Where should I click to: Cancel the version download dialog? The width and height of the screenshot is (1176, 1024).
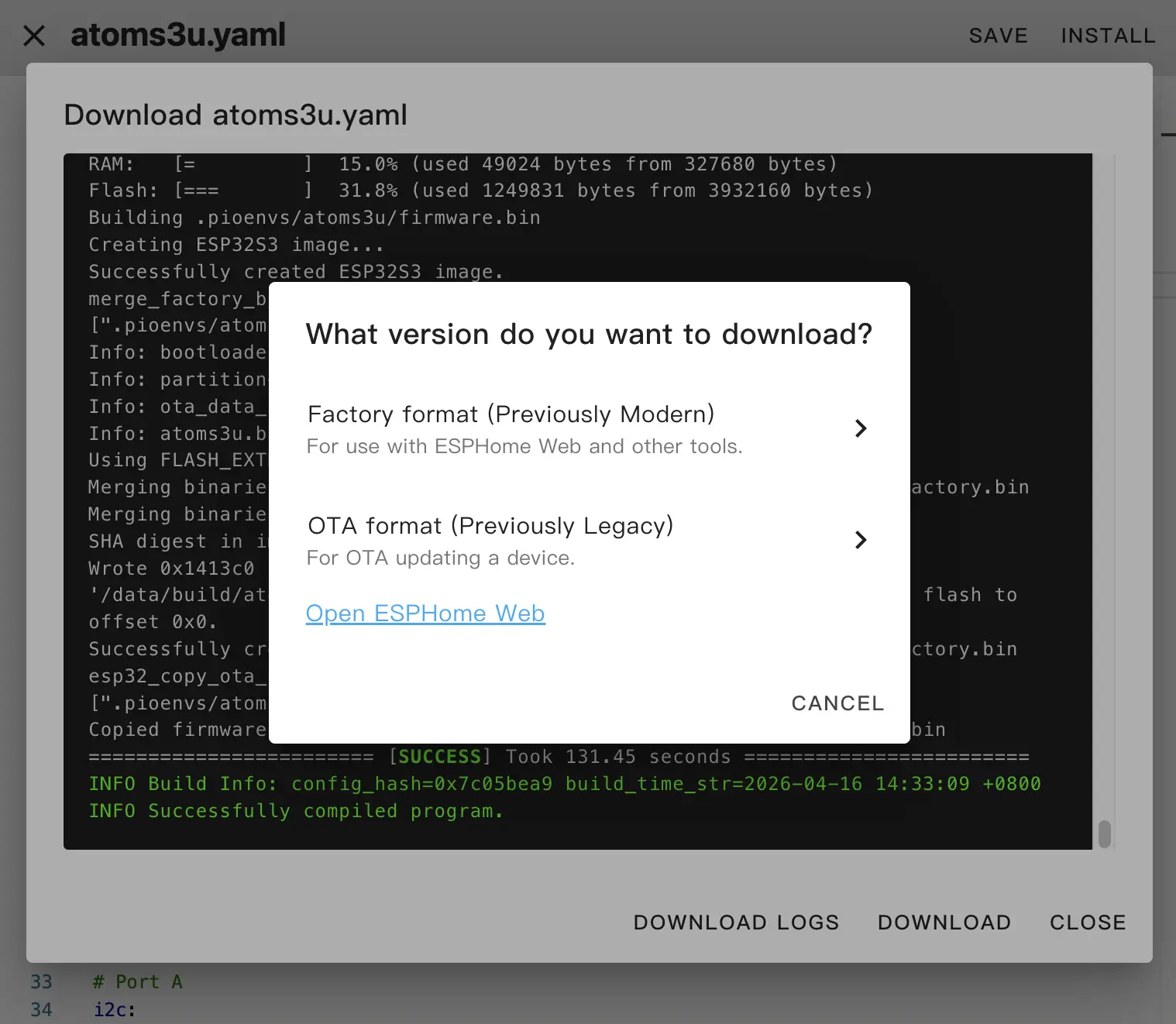point(837,703)
